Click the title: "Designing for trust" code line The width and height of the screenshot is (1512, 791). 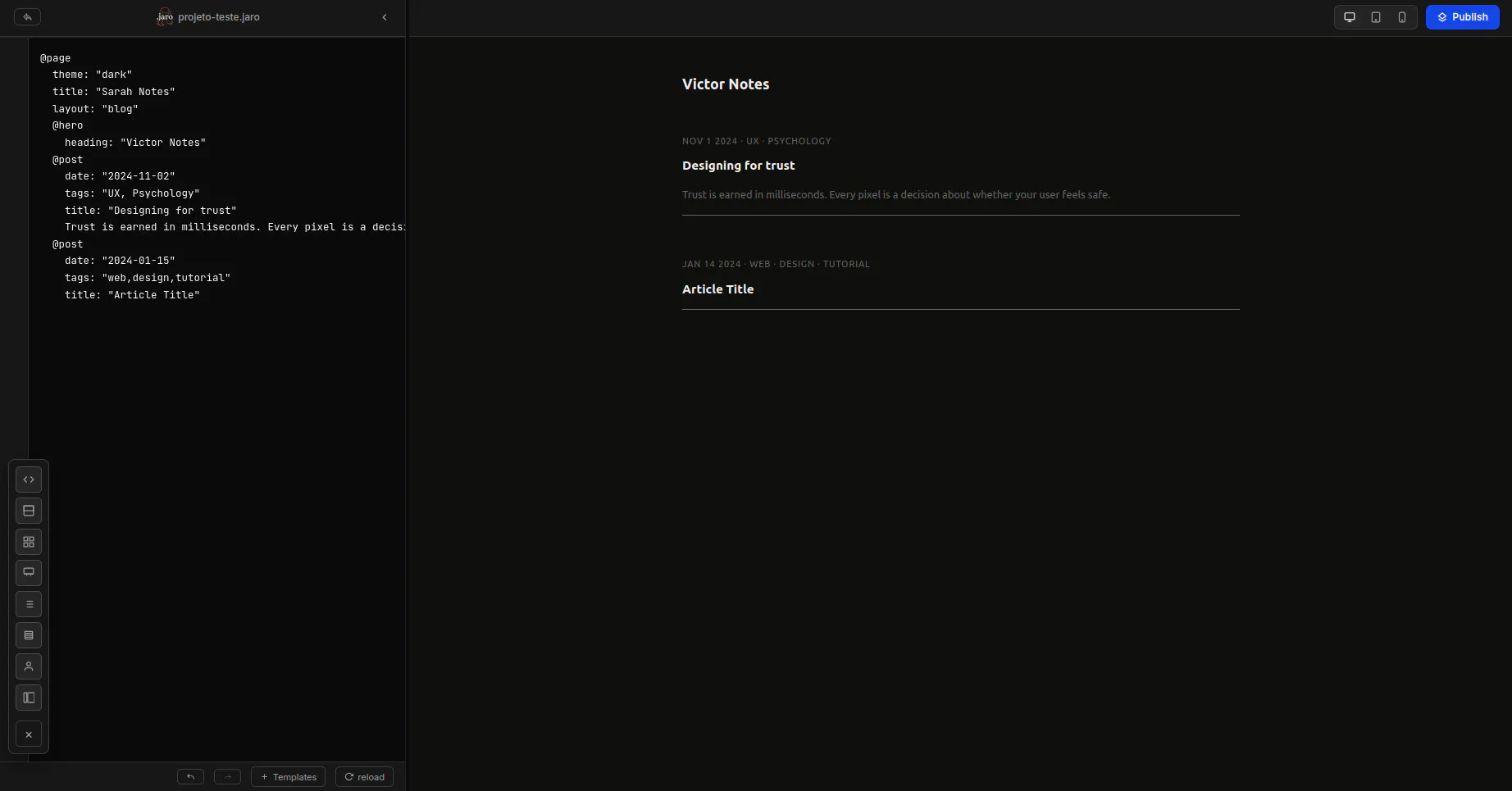pos(151,211)
